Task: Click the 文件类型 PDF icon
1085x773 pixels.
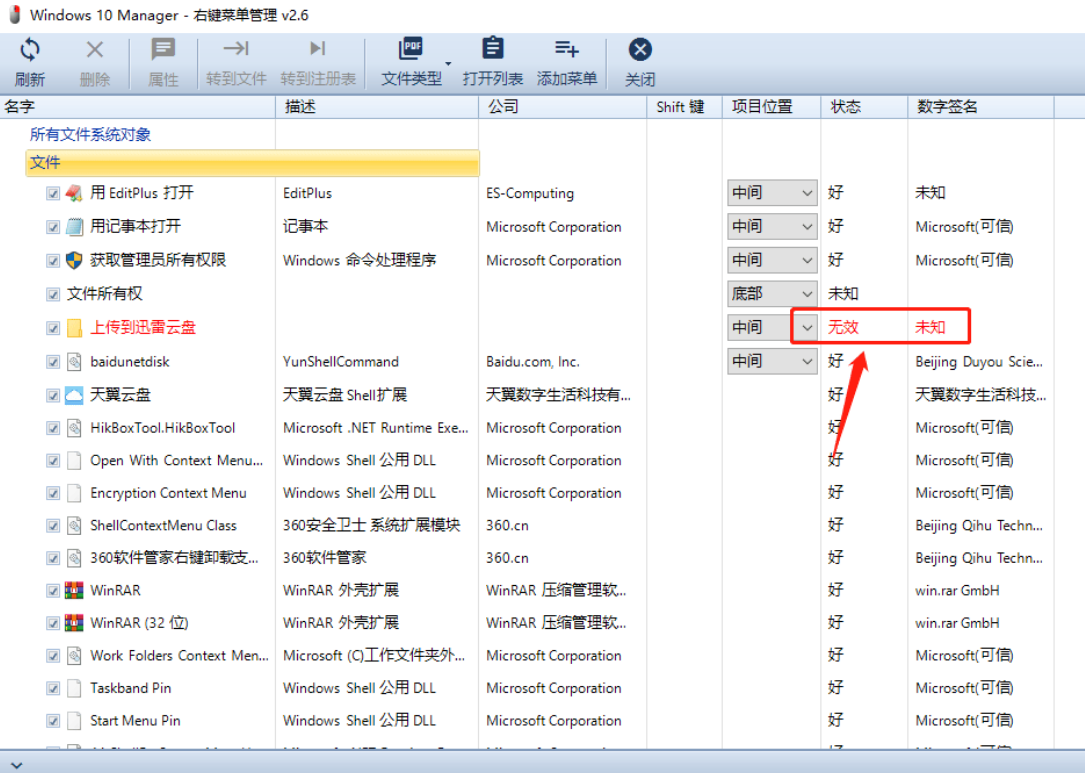Action: [410, 50]
